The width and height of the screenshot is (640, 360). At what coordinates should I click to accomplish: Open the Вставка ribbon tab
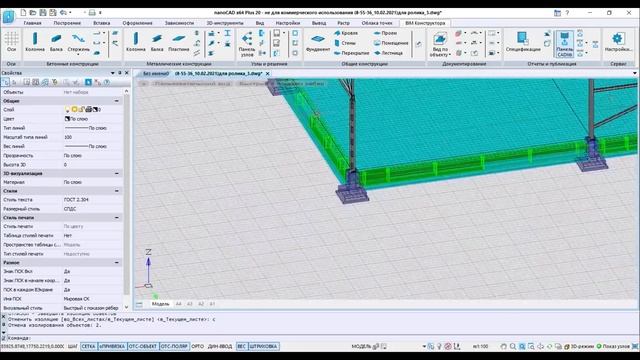101,23
